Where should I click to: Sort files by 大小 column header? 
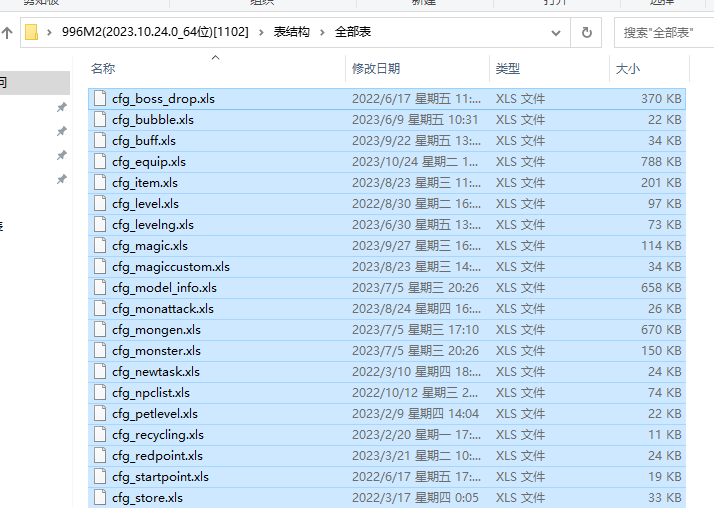(628, 69)
